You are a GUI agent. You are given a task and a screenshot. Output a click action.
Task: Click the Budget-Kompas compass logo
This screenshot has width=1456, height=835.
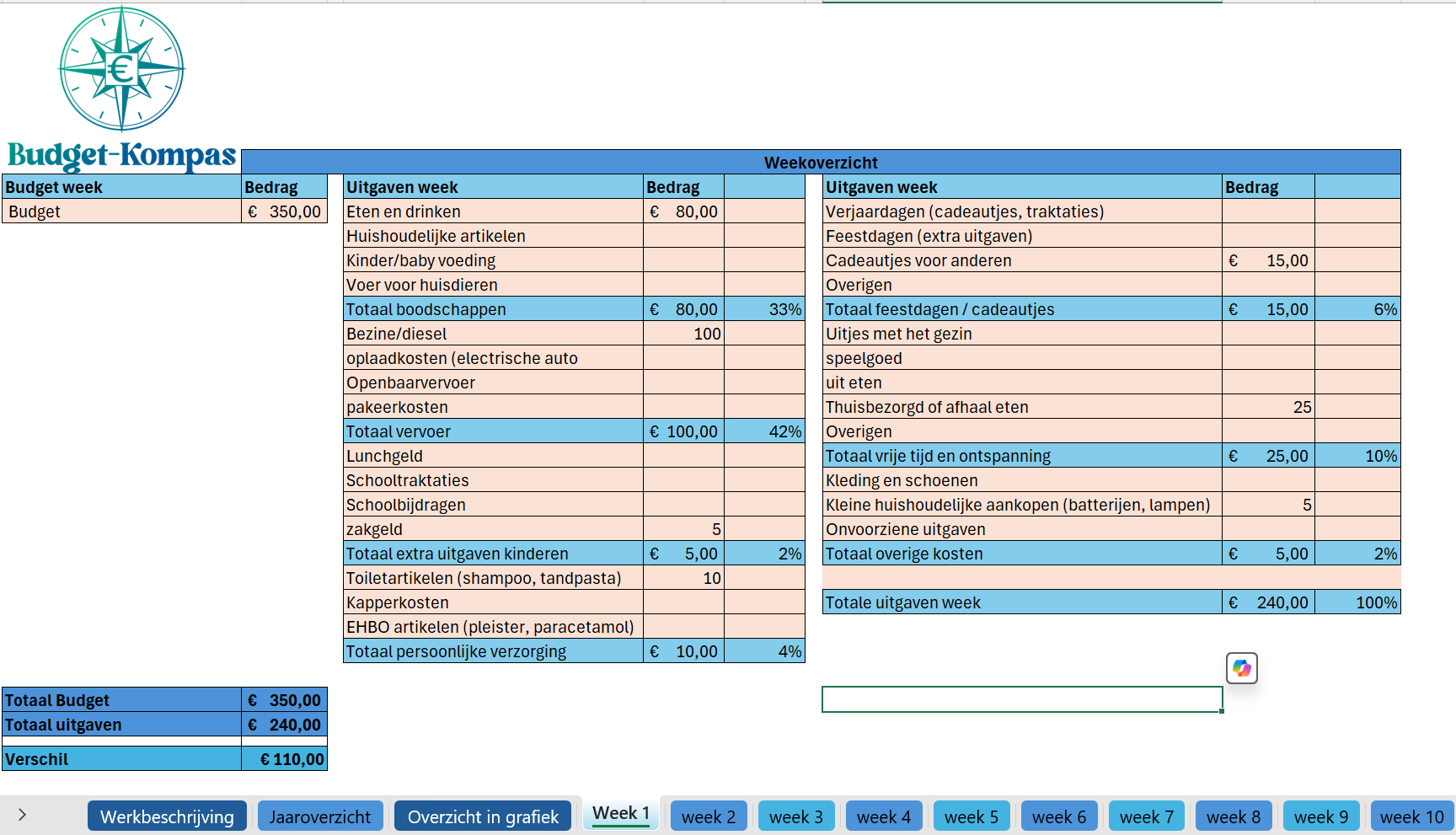click(x=122, y=69)
